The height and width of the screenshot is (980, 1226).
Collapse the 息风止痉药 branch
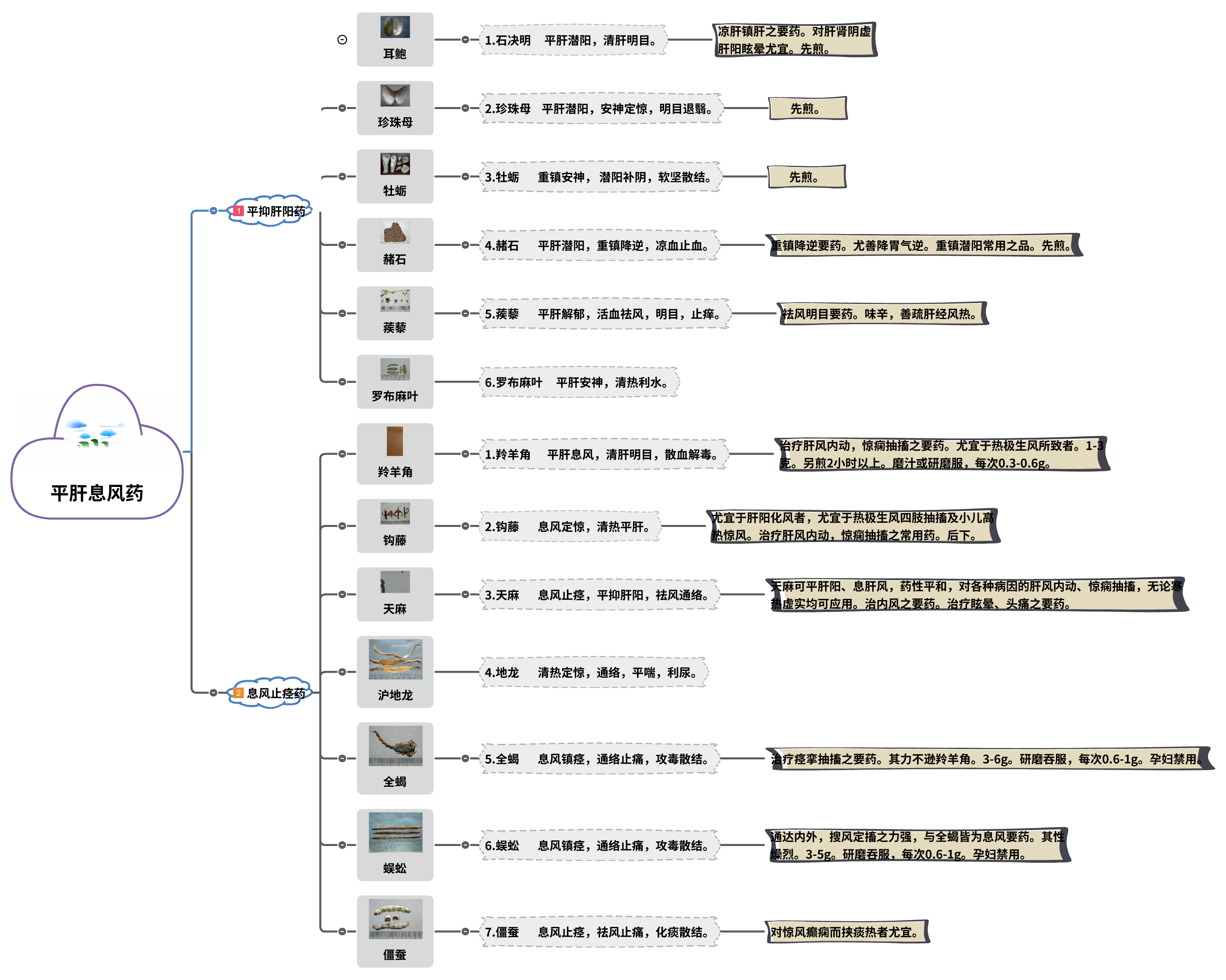213,692
